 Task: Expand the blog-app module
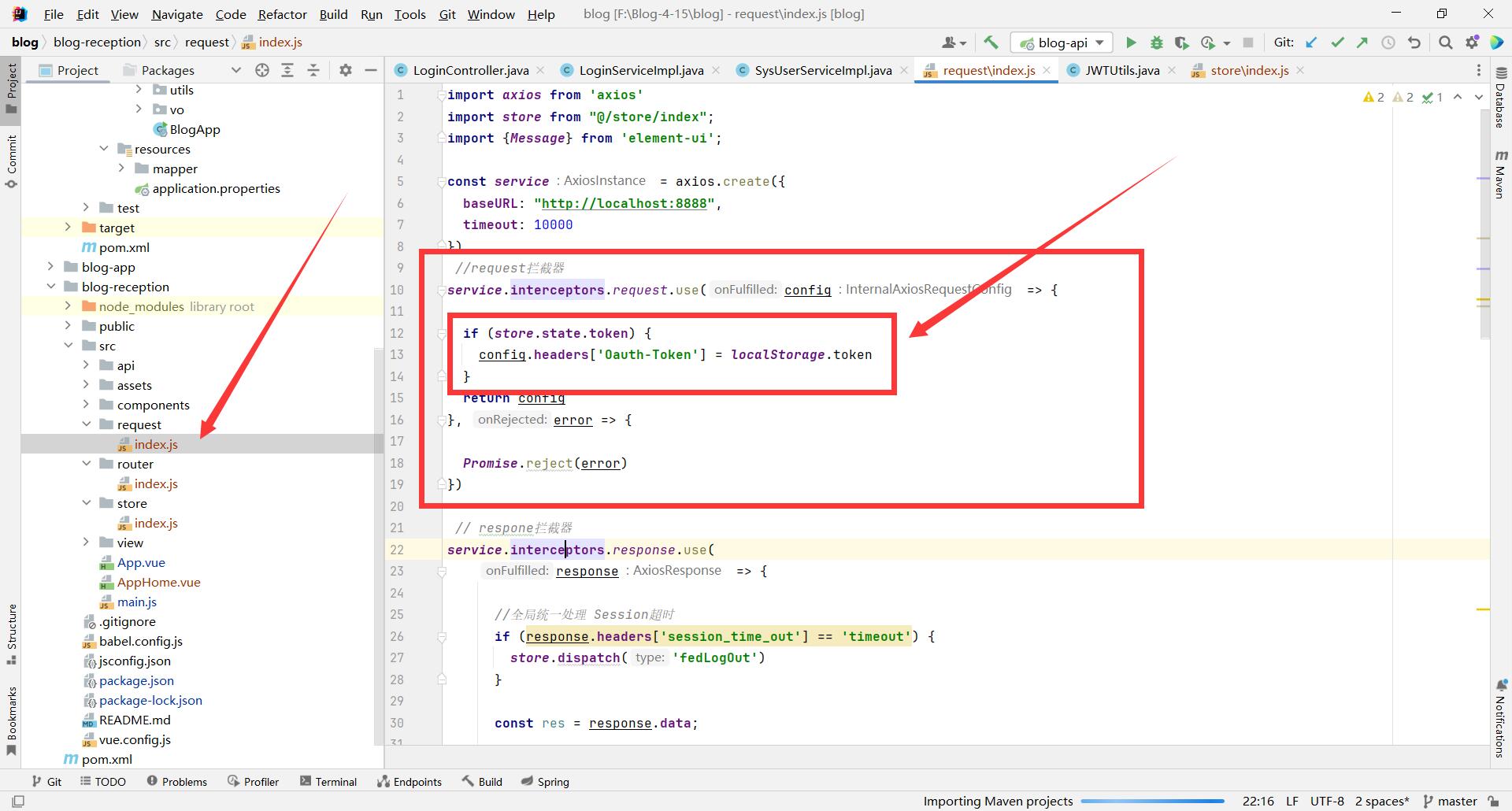tap(50, 266)
